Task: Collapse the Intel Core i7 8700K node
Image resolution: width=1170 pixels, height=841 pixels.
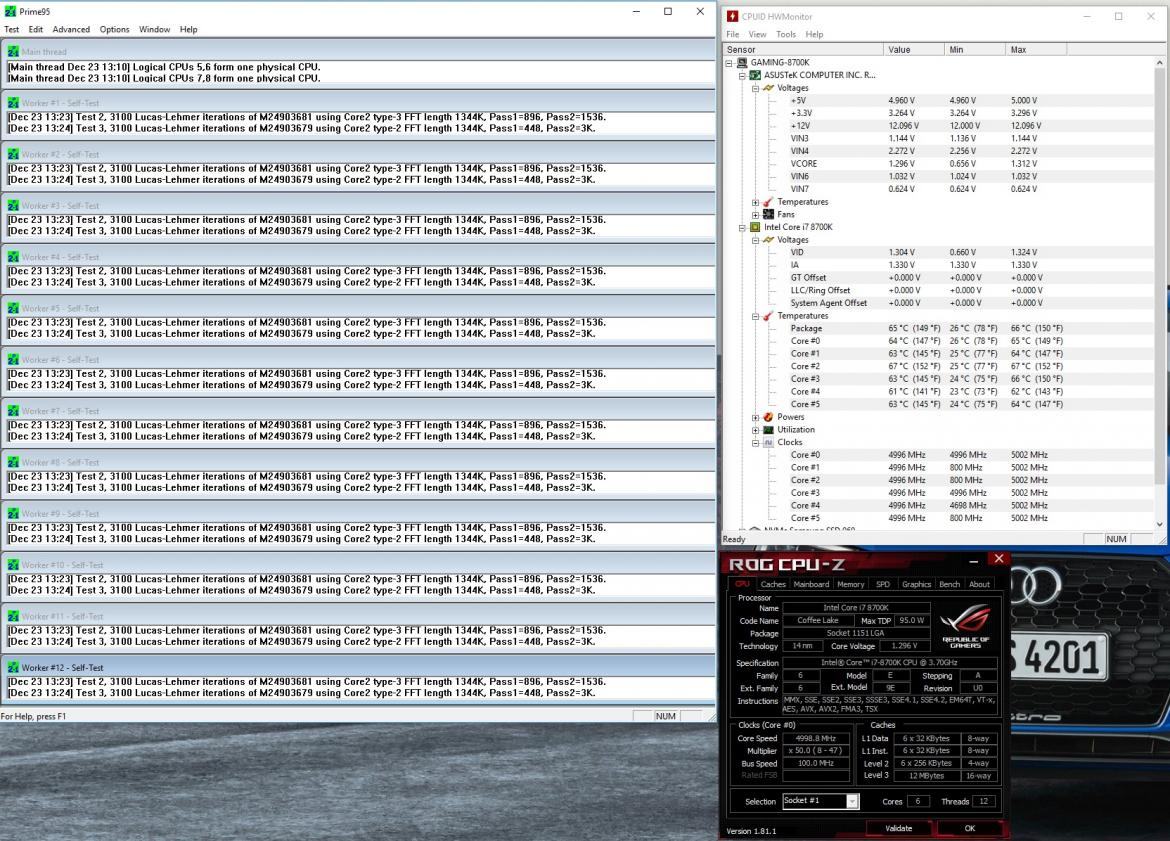Action: 742,228
